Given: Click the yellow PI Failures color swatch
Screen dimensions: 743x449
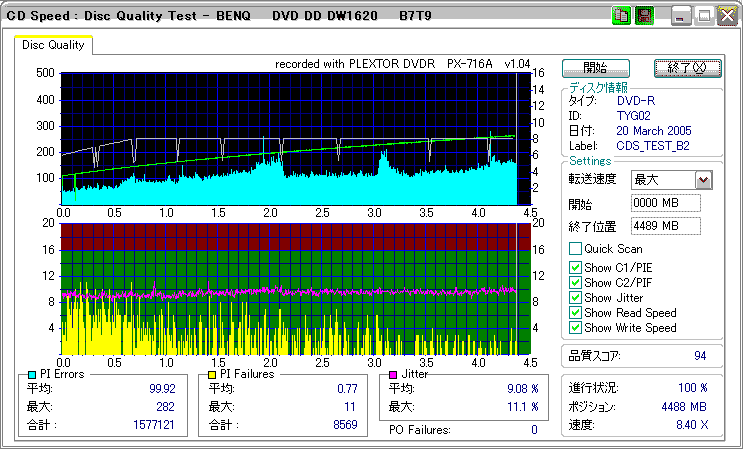Looking at the screenshot, I should click(212, 375).
